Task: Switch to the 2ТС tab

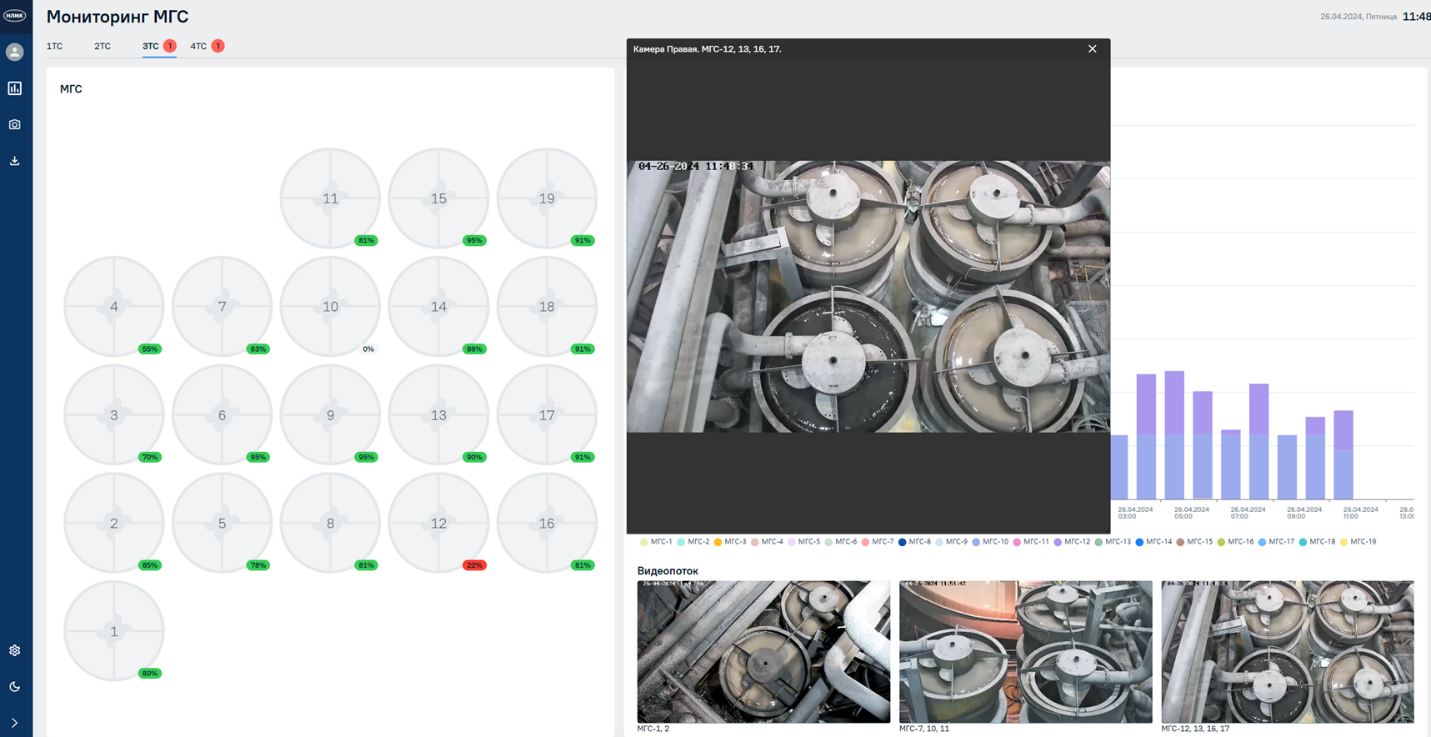Action: point(102,46)
